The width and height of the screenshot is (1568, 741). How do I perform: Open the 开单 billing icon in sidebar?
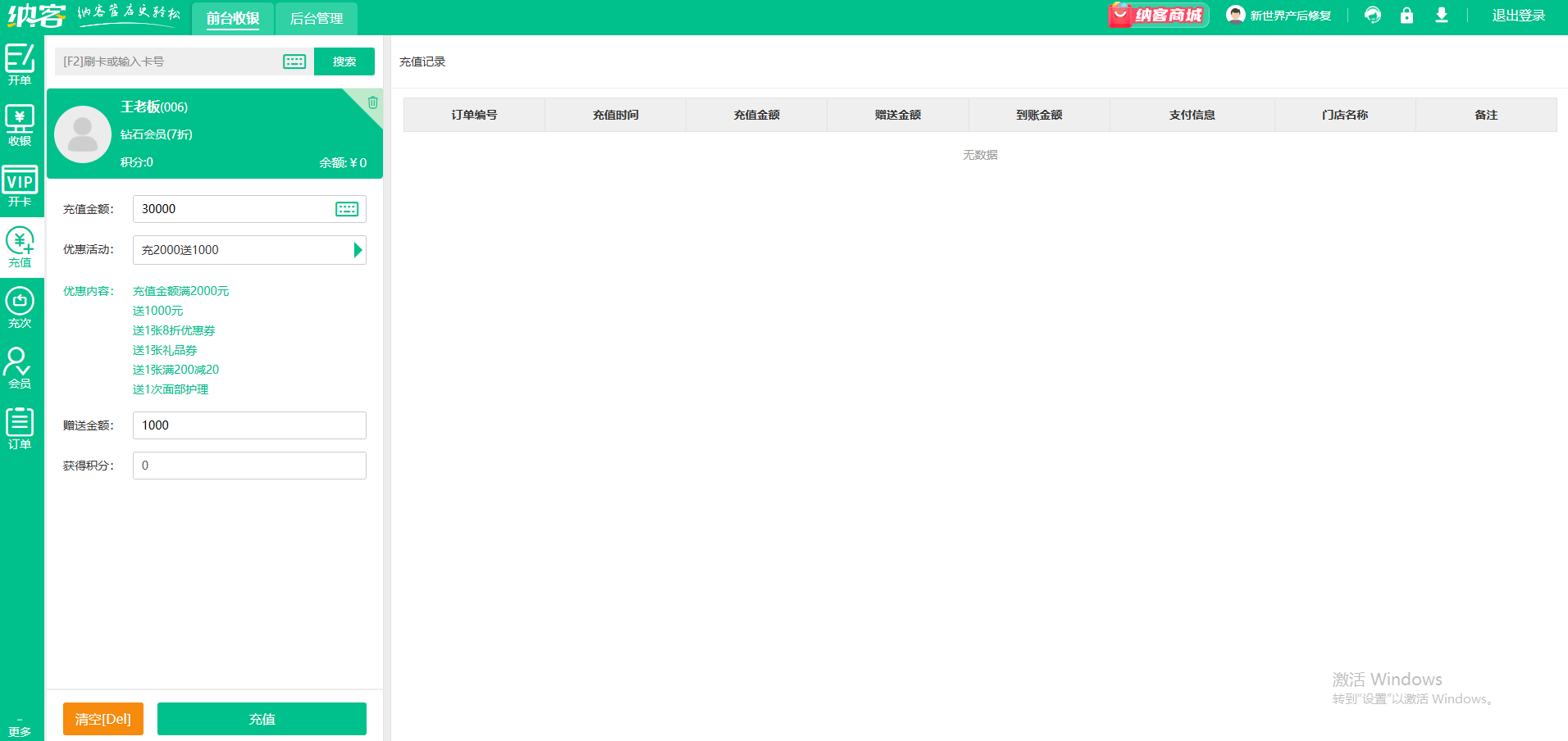20,64
